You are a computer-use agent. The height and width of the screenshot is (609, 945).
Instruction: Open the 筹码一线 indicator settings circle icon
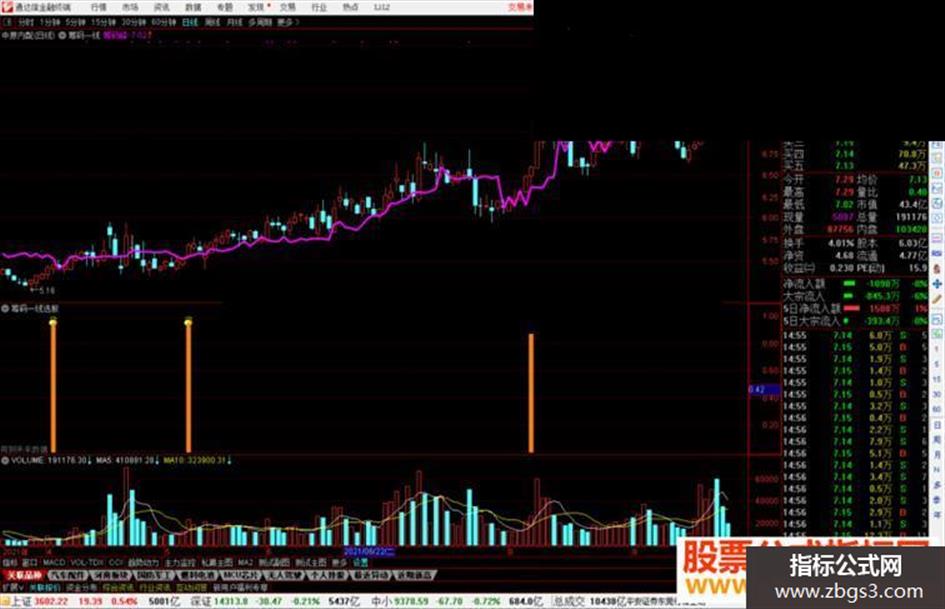[x=62, y=35]
